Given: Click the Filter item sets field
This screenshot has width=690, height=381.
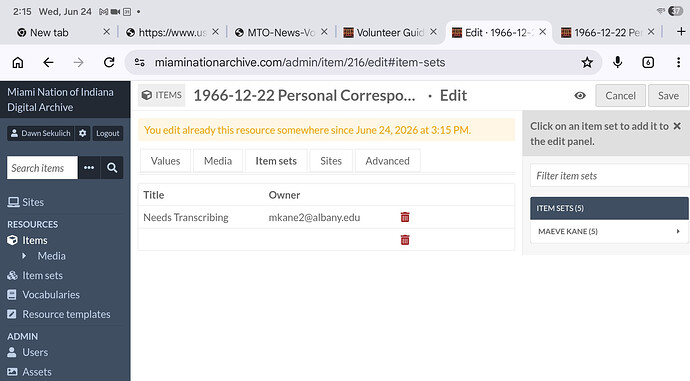Looking at the screenshot, I should [x=609, y=176].
